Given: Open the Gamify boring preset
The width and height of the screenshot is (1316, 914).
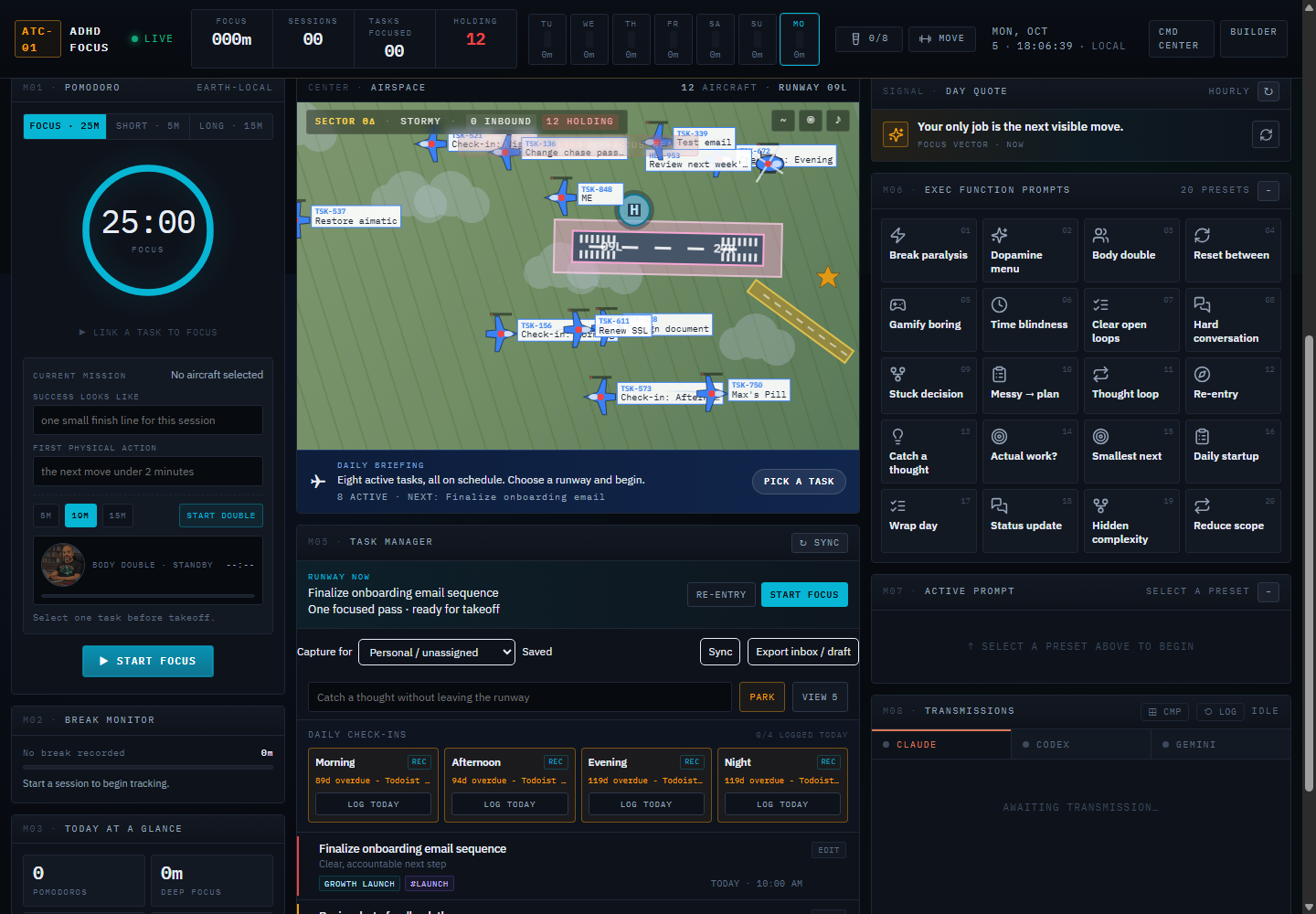Looking at the screenshot, I should click(x=929, y=320).
